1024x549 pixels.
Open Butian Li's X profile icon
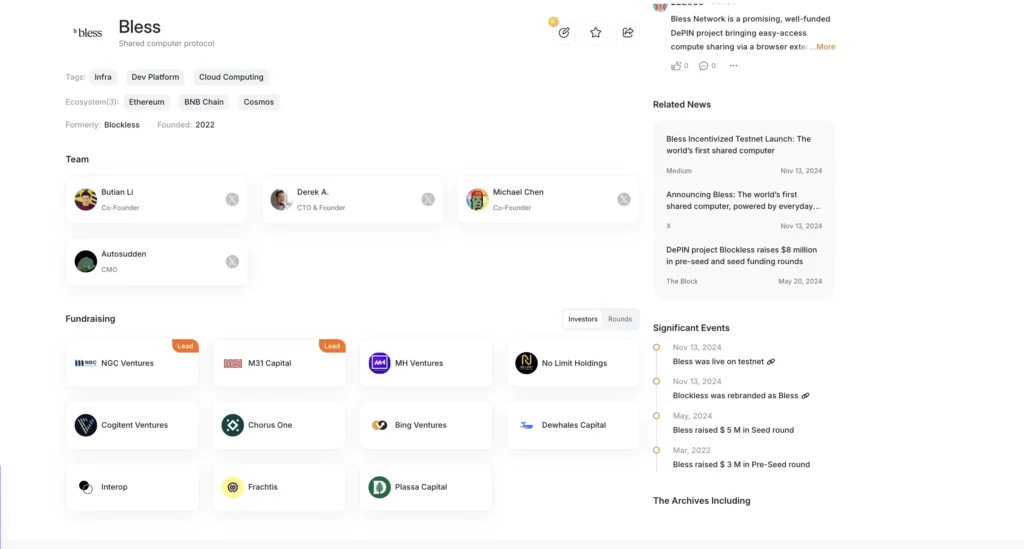click(x=232, y=199)
